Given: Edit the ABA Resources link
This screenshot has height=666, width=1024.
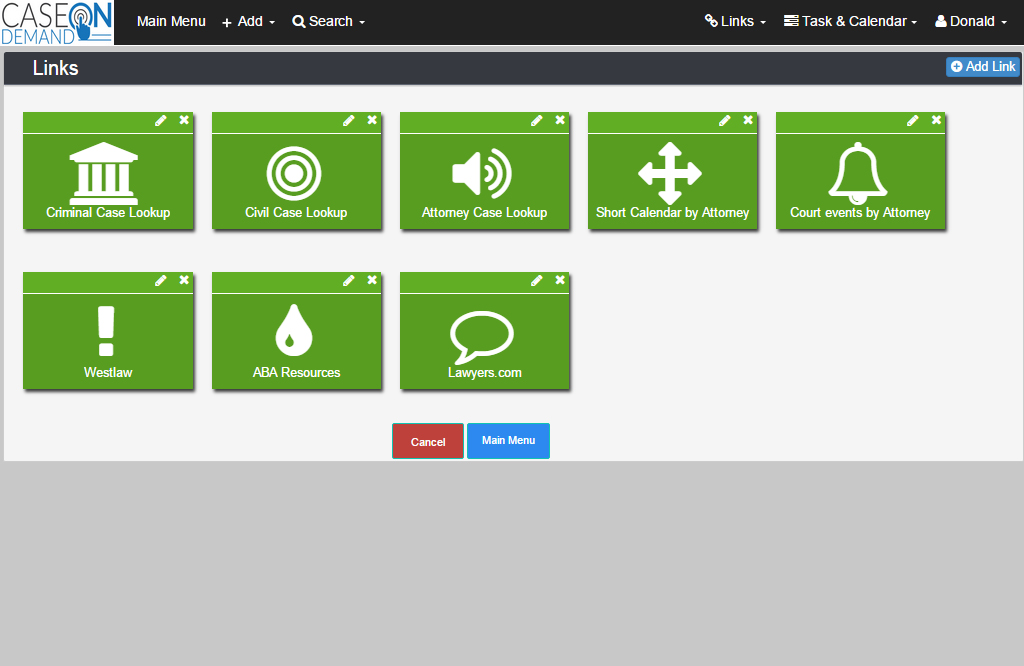Looking at the screenshot, I should coord(349,280).
